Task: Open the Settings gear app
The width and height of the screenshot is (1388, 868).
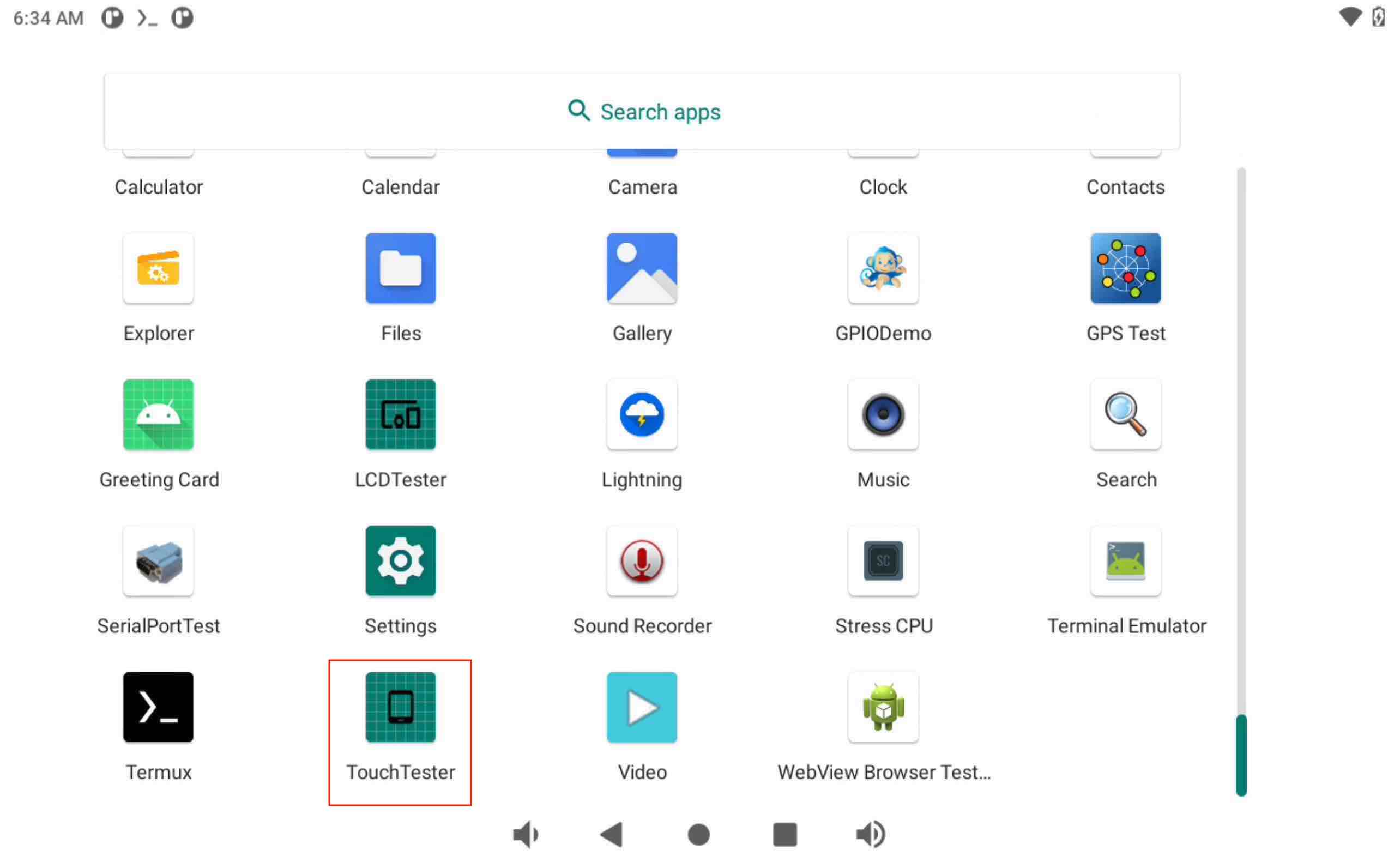Action: pyautogui.click(x=401, y=561)
